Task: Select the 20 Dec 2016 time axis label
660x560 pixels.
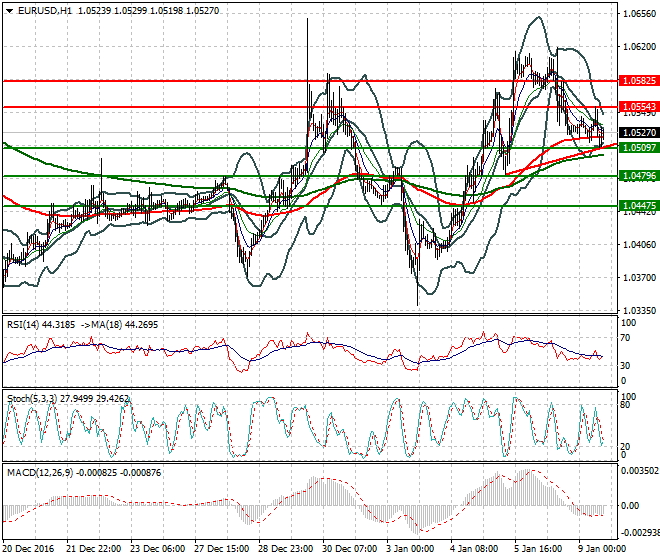Action: click(x=28, y=549)
